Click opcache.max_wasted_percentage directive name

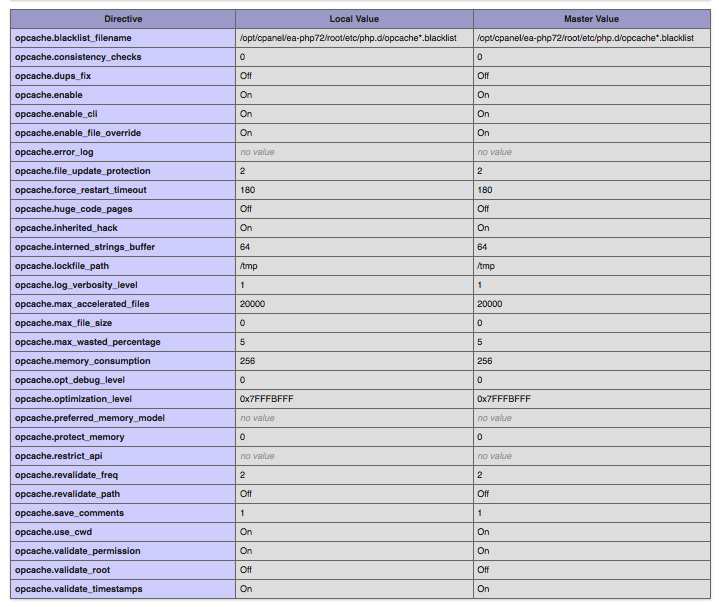pos(88,342)
